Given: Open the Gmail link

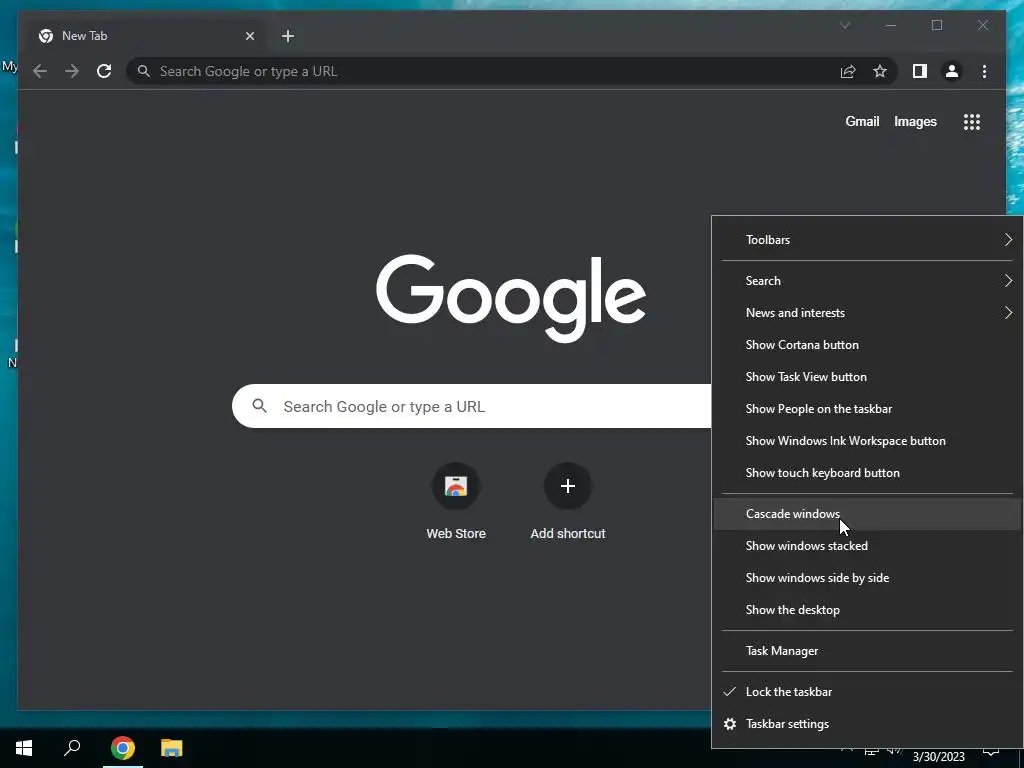Looking at the screenshot, I should 862,121.
